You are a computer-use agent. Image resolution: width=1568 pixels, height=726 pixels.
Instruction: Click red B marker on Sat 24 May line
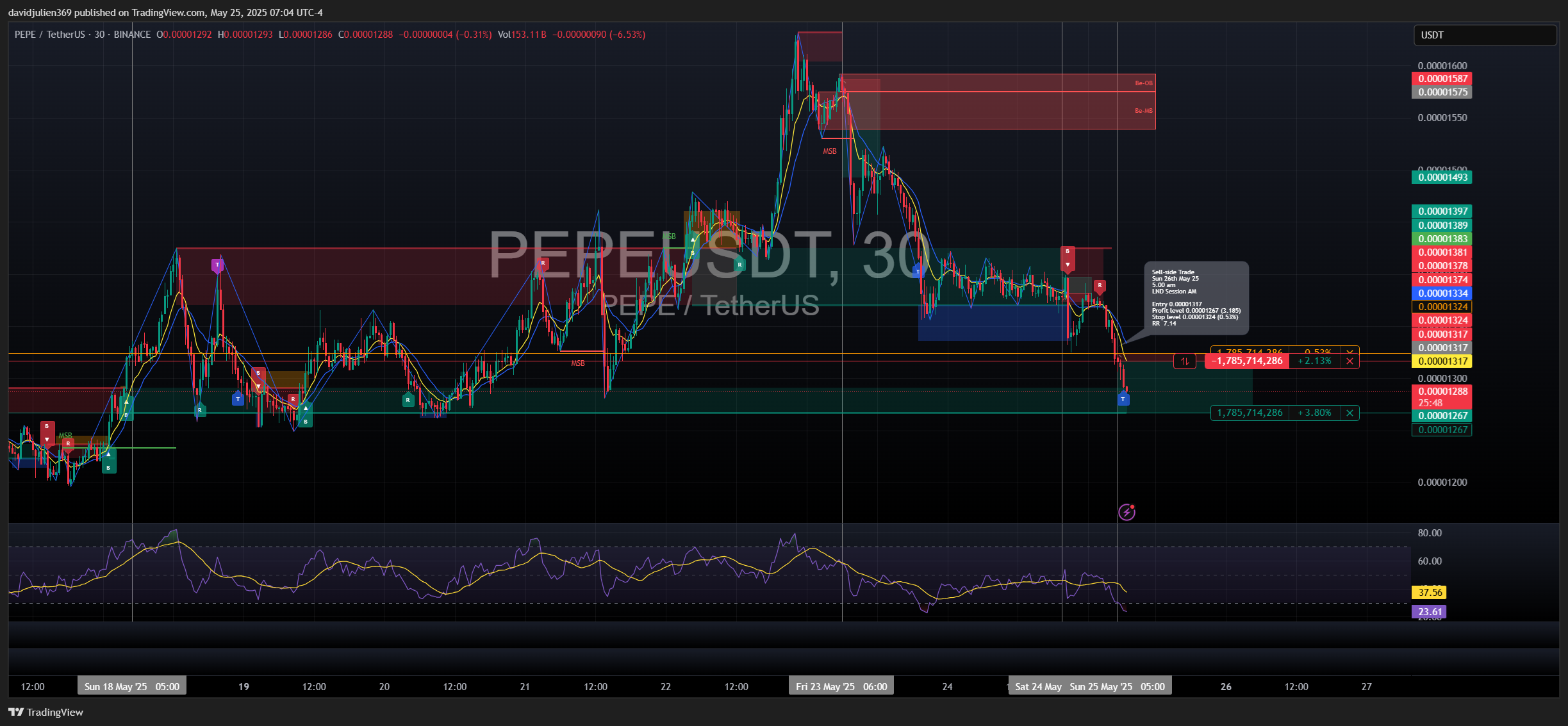1068,258
